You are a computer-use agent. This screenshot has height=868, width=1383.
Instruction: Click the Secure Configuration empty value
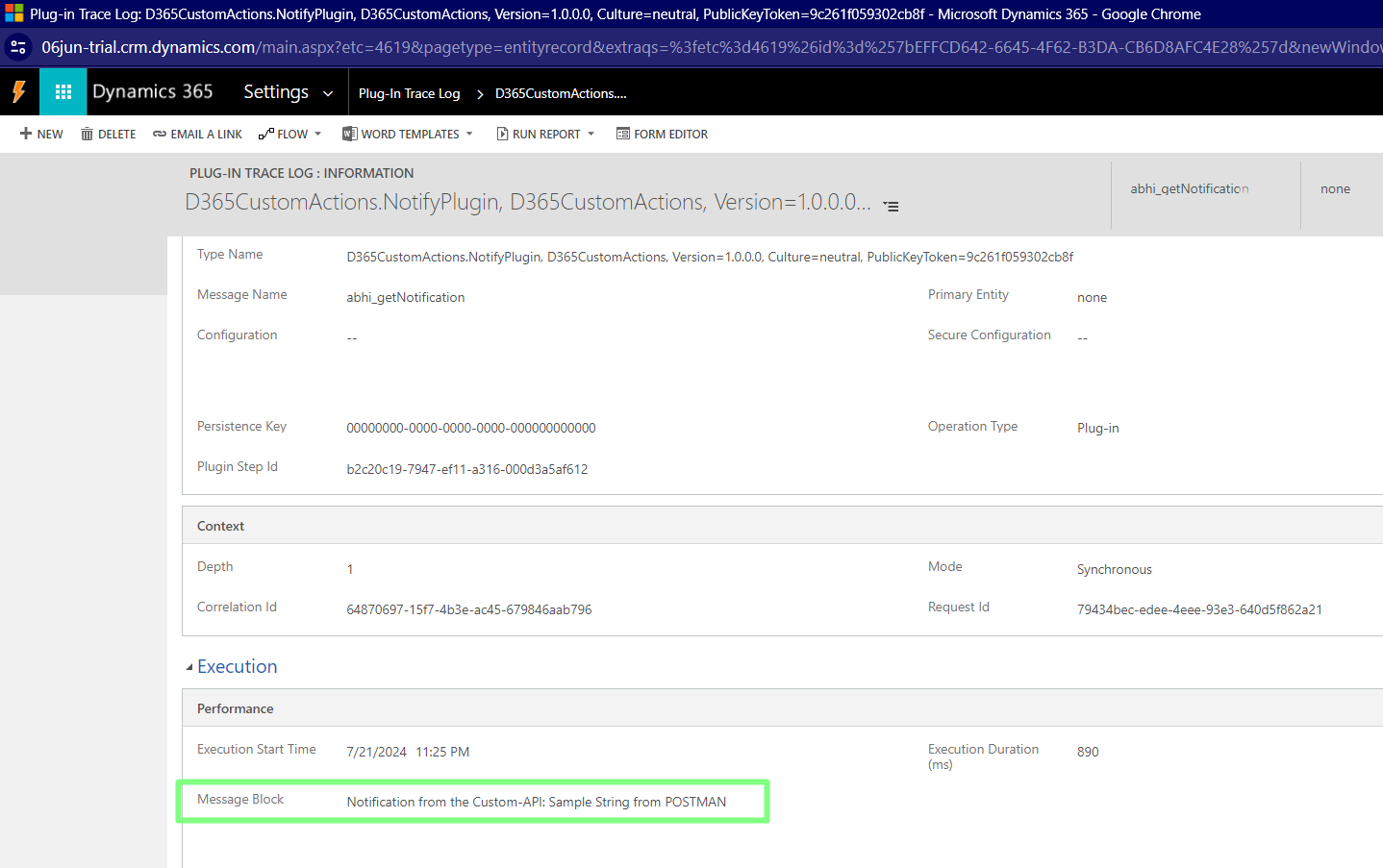(1083, 337)
